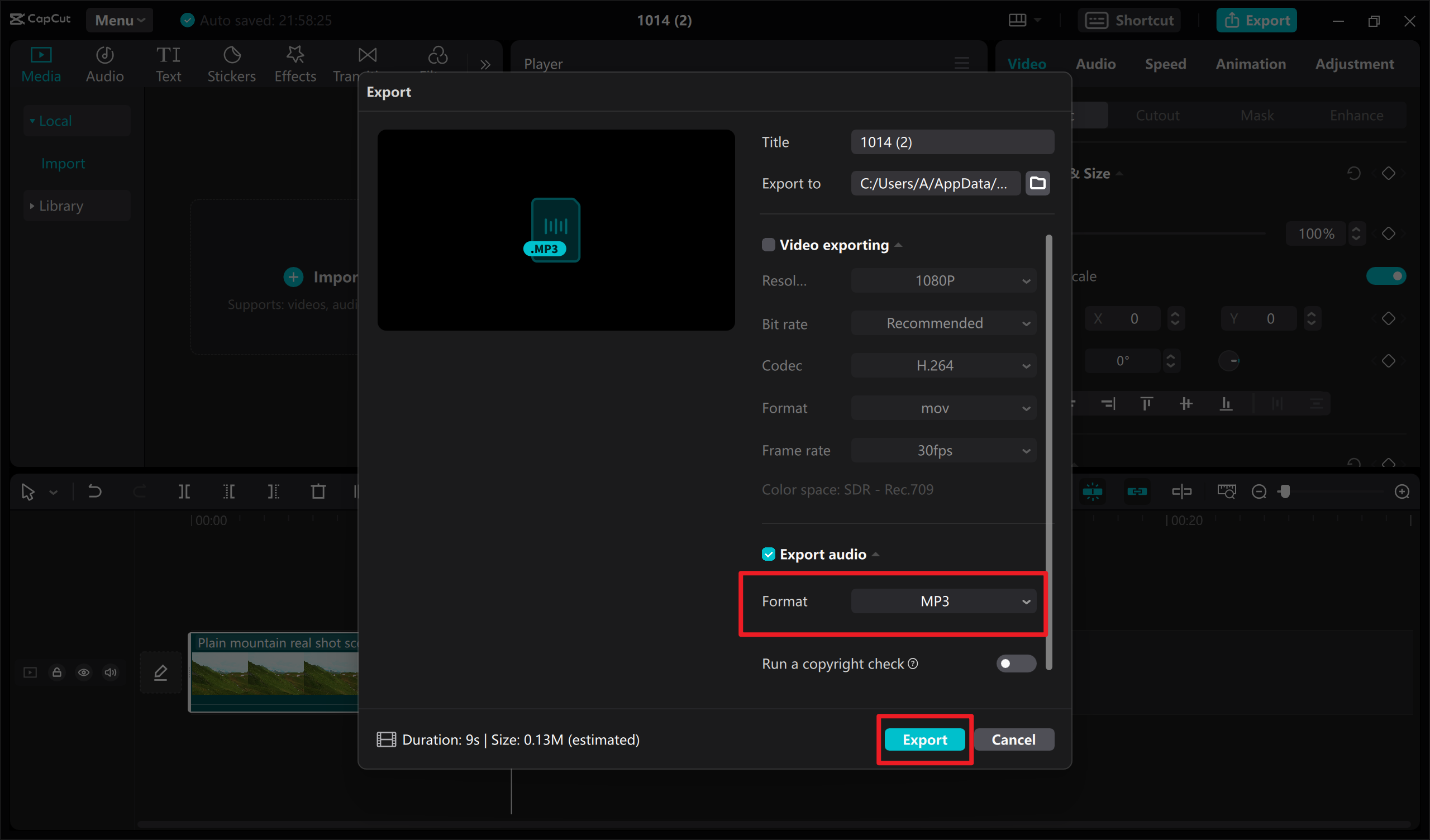Open the Stickers panel
This screenshot has height=840, width=1430.
coord(231,64)
